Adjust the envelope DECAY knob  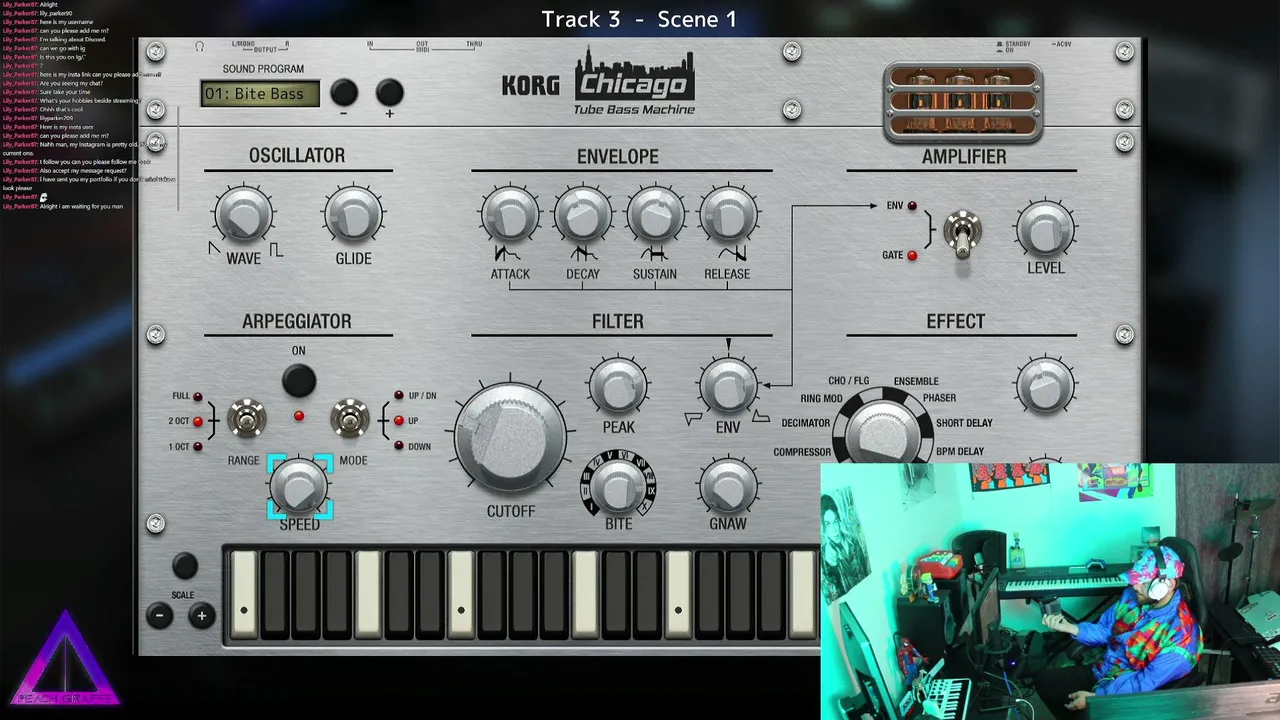point(583,214)
